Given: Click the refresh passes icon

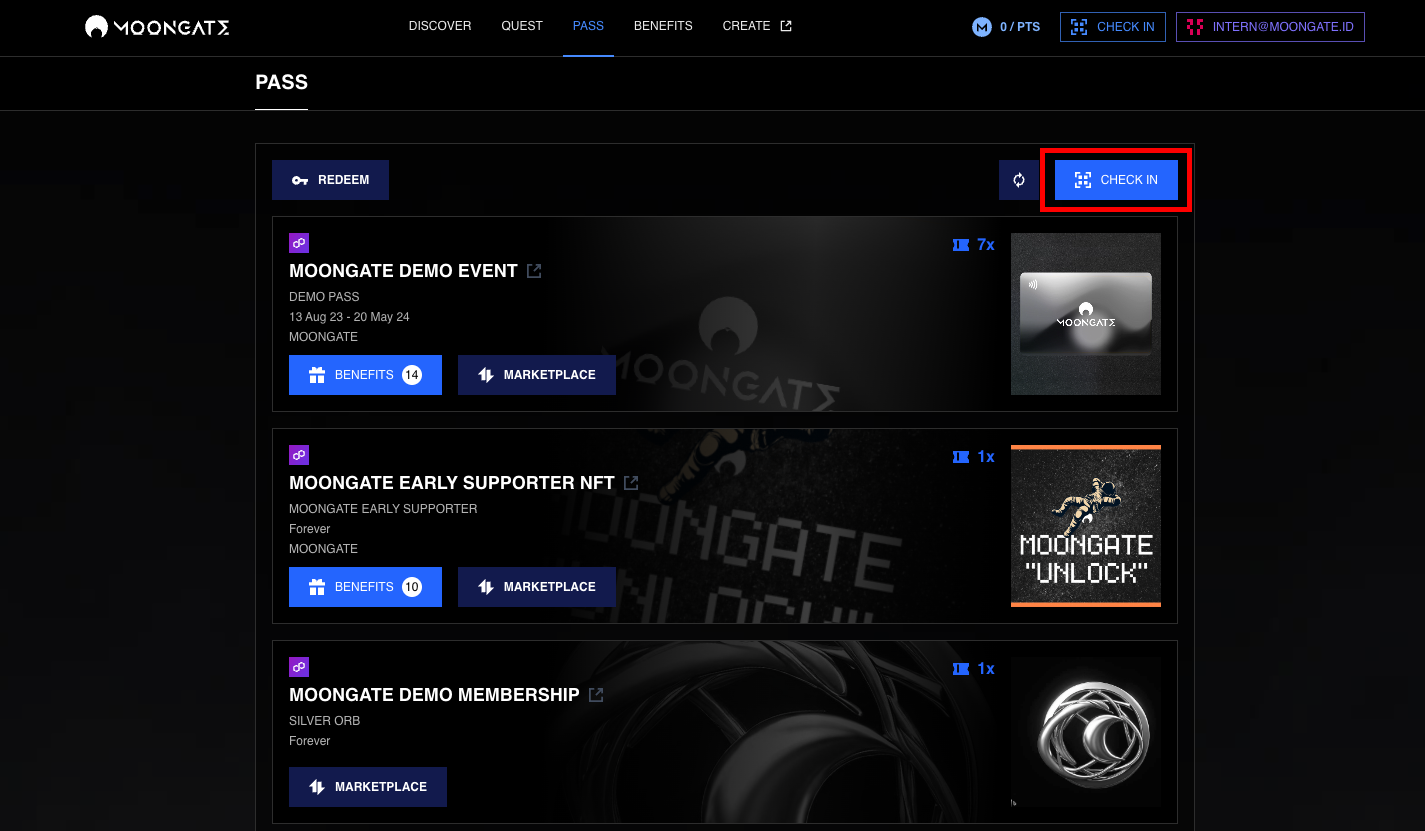Looking at the screenshot, I should tap(1019, 180).
